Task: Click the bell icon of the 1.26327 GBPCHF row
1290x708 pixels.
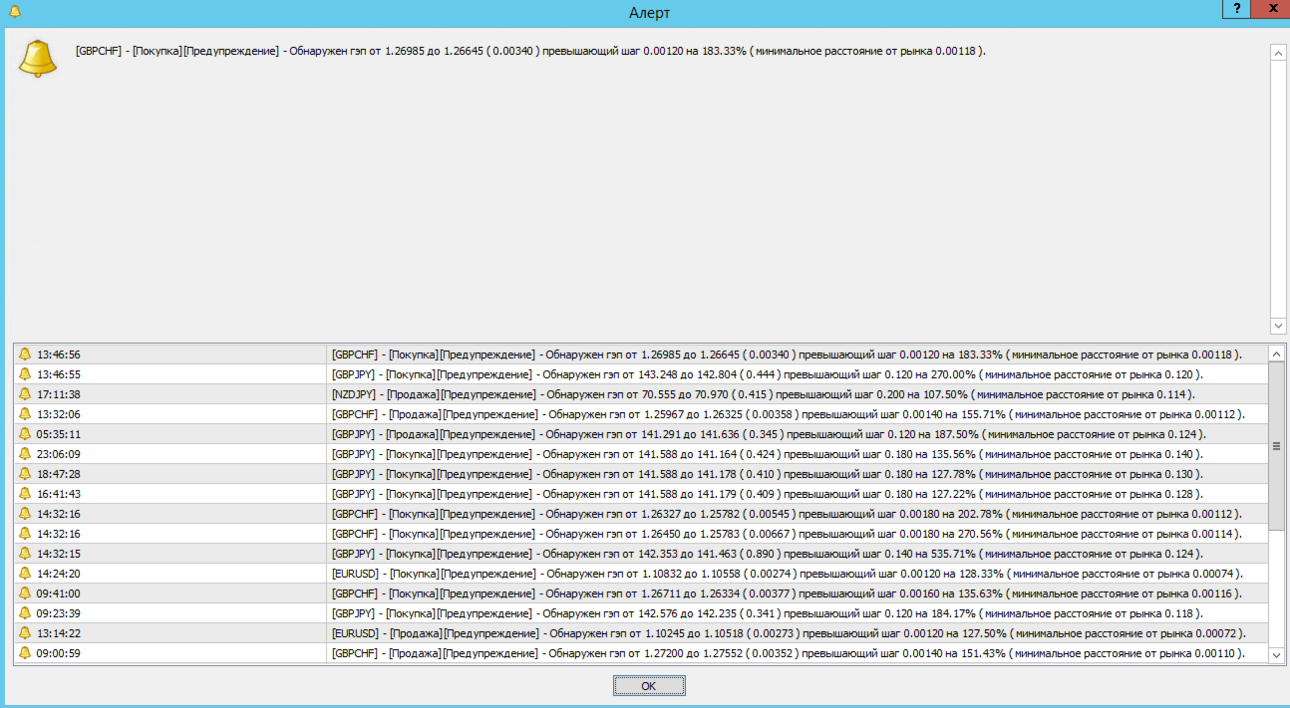Action: tap(25, 514)
